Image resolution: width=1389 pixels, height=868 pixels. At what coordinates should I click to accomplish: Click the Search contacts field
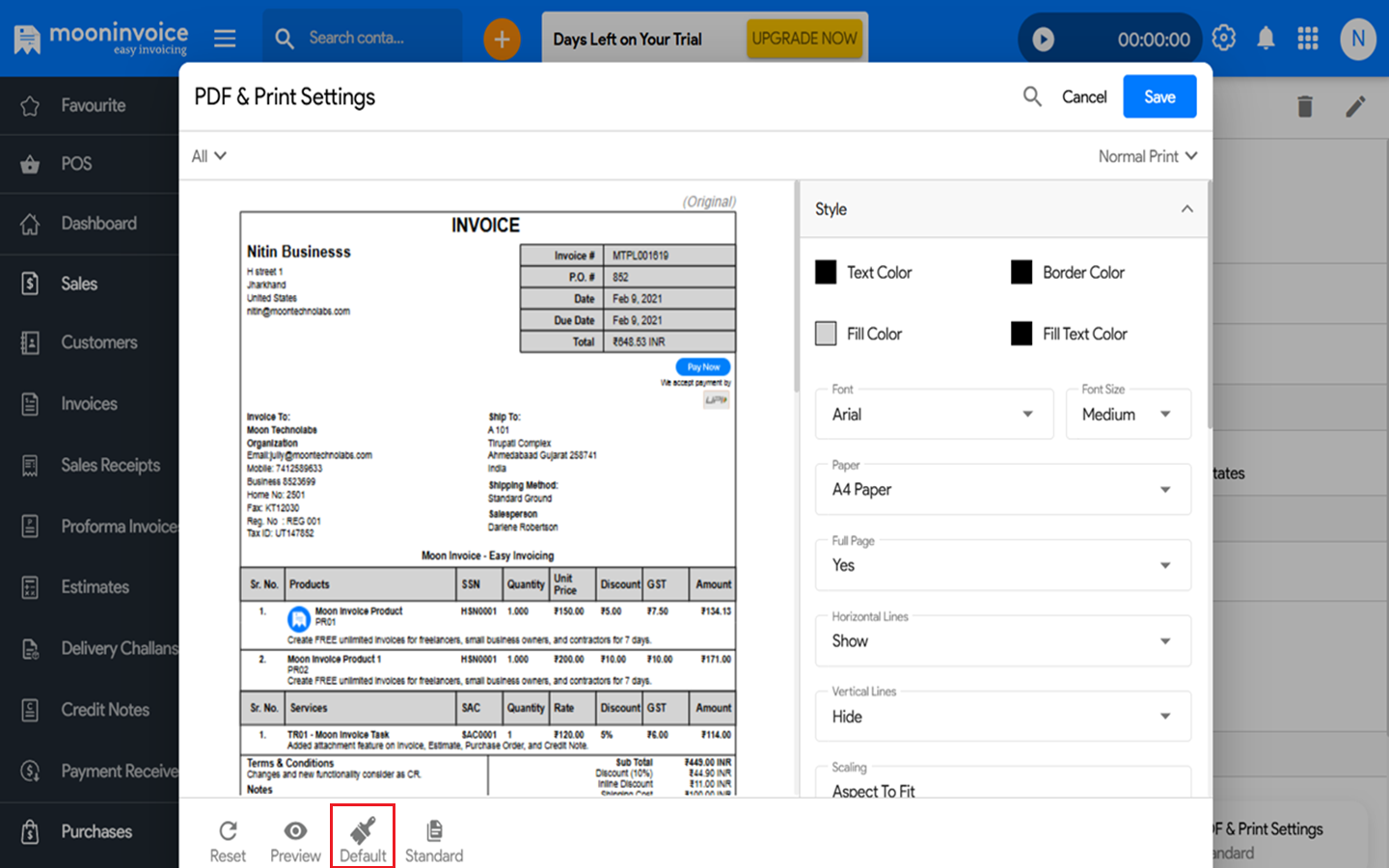pos(363,39)
